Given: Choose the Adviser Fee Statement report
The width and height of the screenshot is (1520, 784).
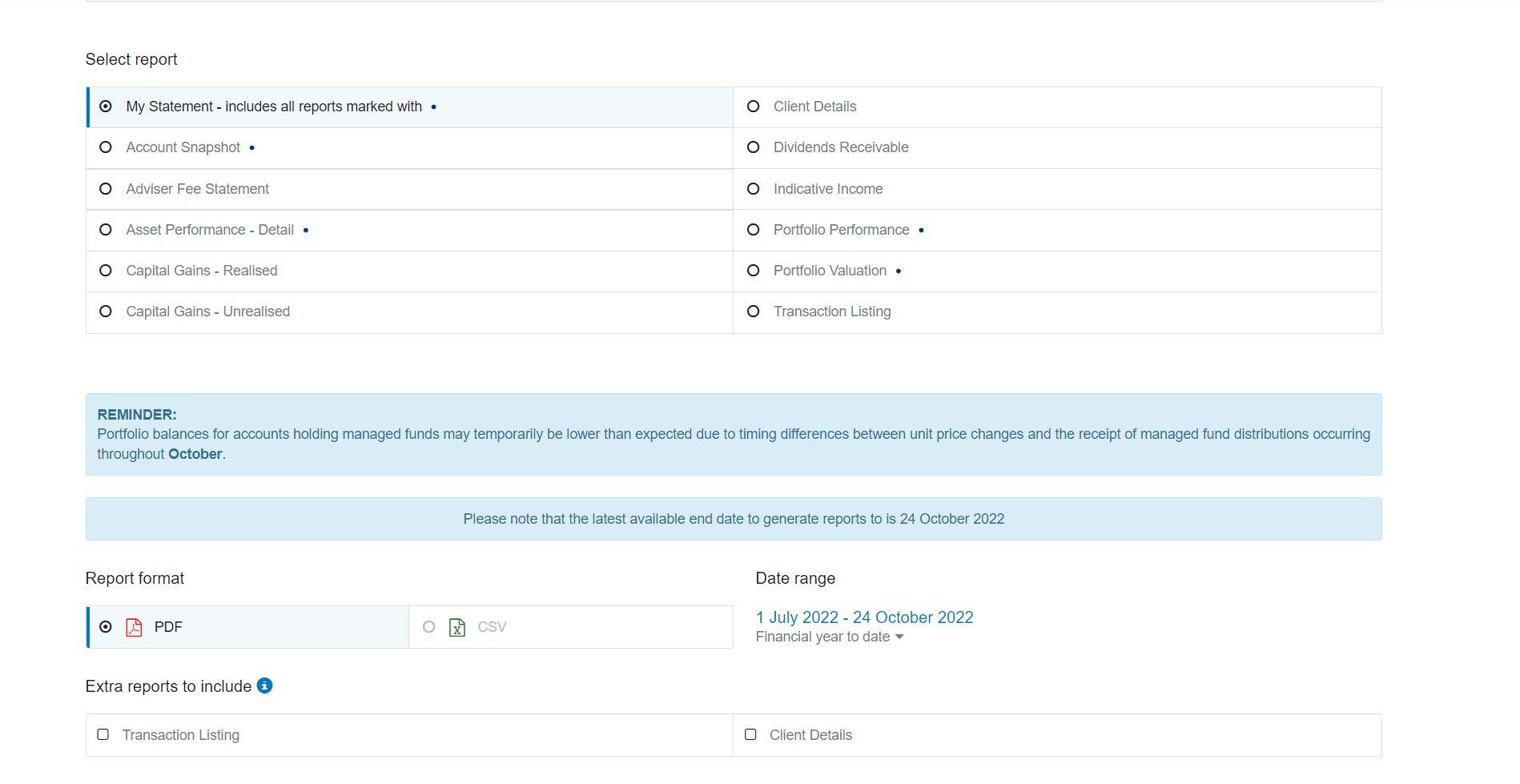Looking at the screenshot, I should coord(106,189).
